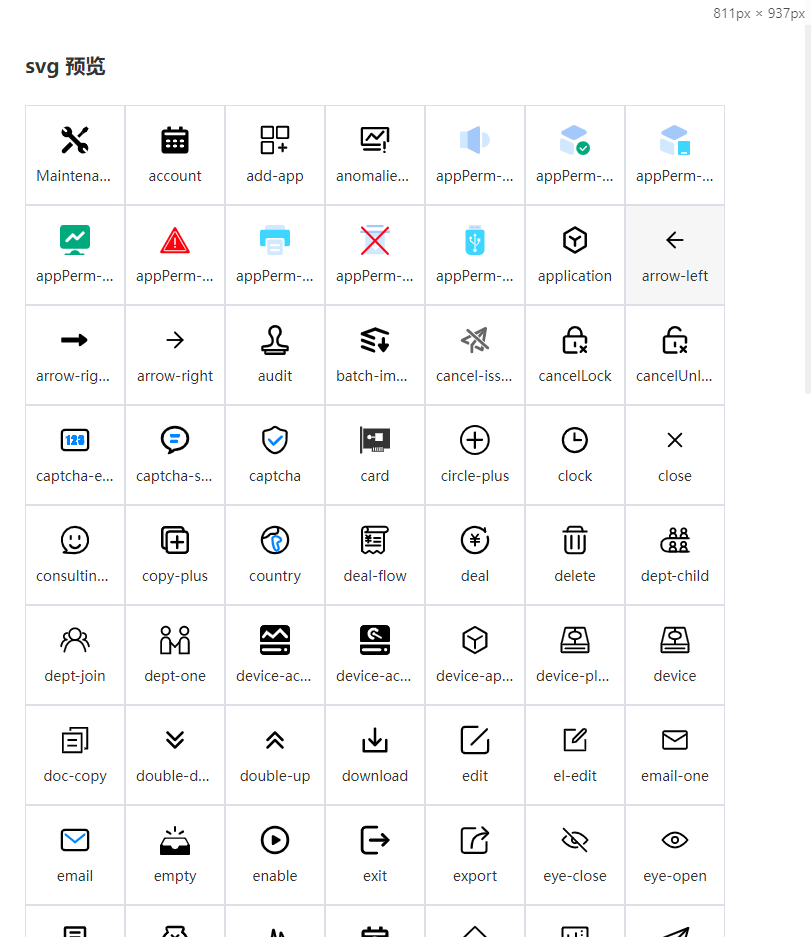Pick the batch-im... layers icon
Image resolution: width=811 pixels, height=937 pixels.
375,340
